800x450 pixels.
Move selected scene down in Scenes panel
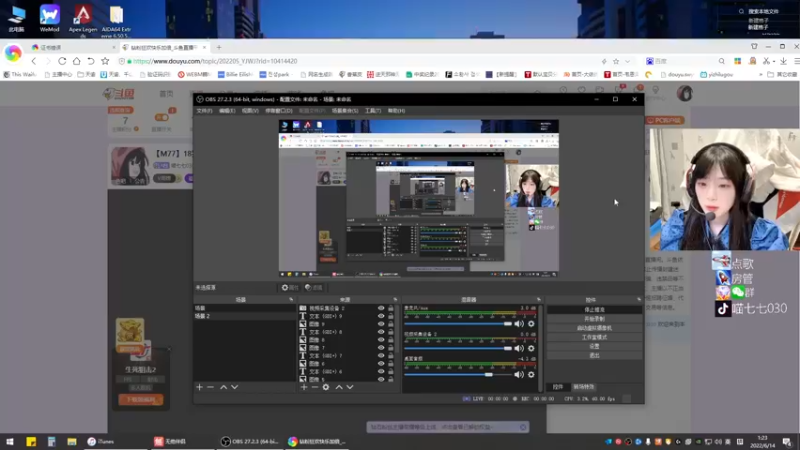[235, 387]
